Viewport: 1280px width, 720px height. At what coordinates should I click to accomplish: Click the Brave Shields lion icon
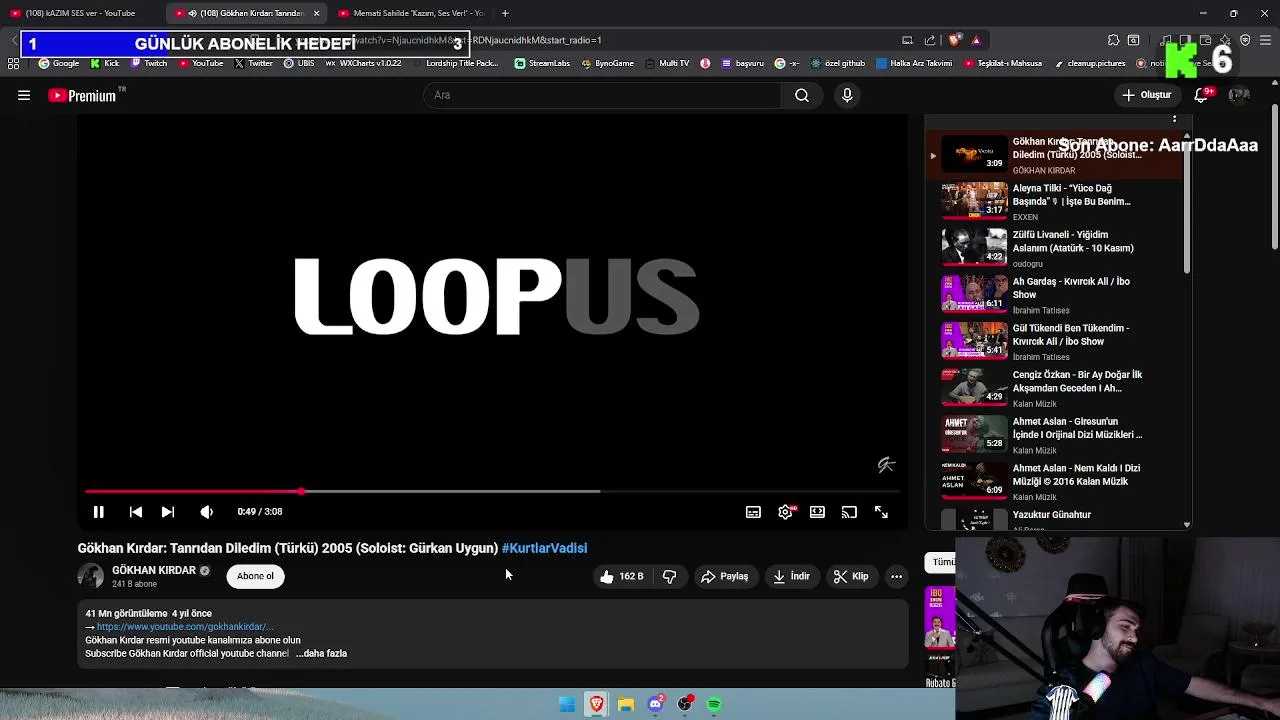[x=954, y=40]
